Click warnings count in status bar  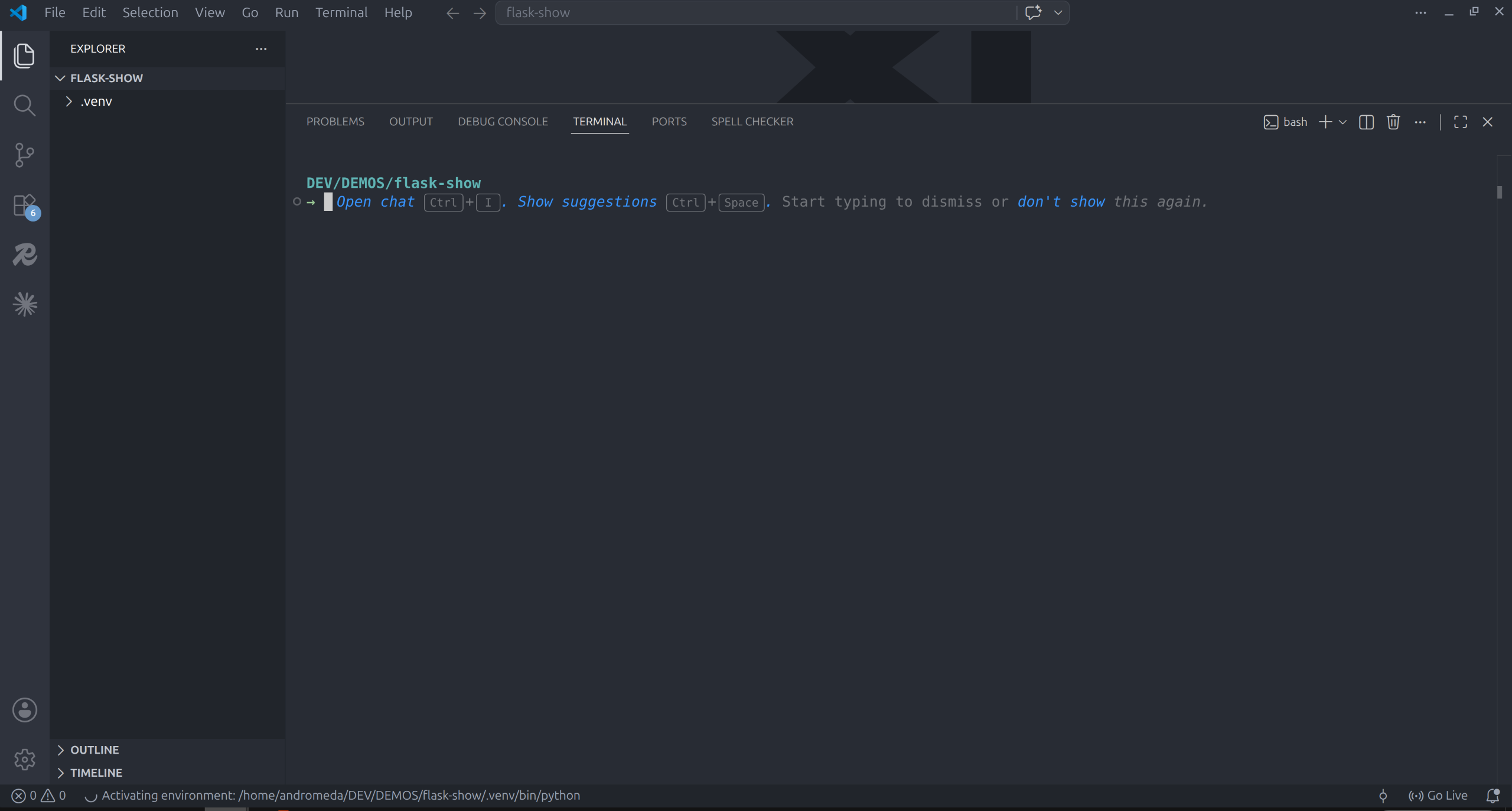pos(53,796)
